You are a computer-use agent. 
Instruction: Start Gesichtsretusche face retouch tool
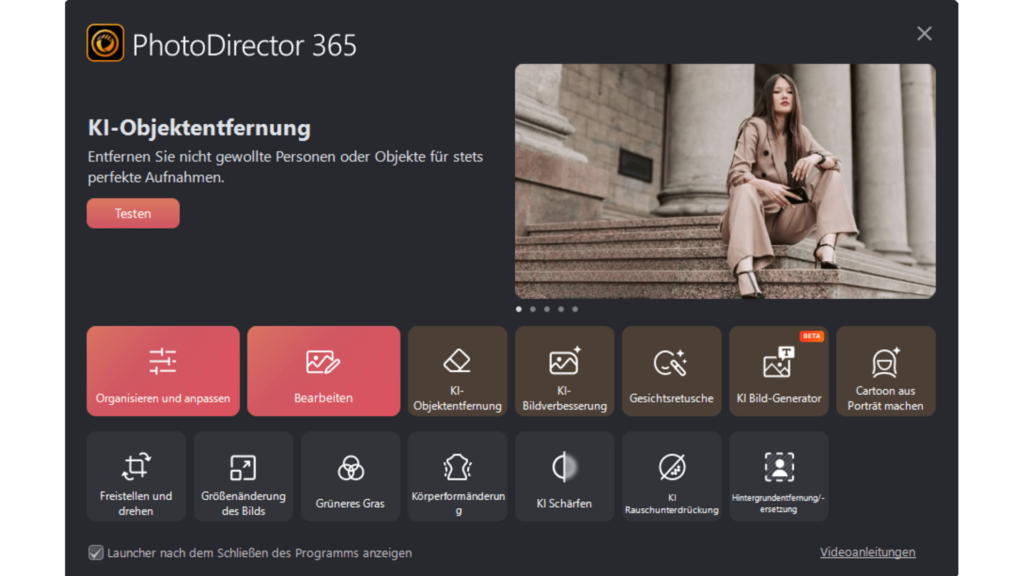tap(671, 371)
